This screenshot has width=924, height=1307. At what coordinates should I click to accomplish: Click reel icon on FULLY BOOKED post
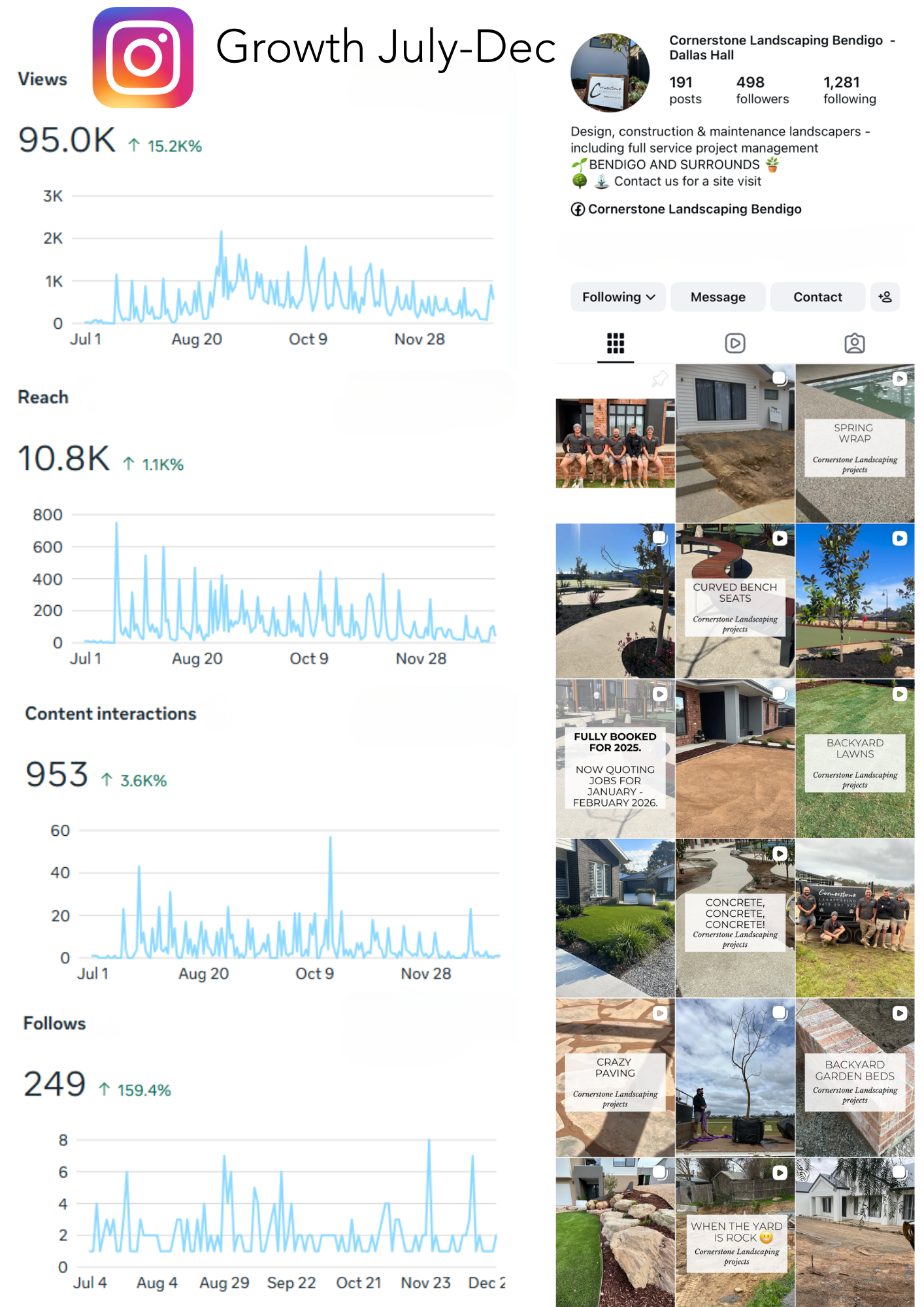tap(660, 694)
